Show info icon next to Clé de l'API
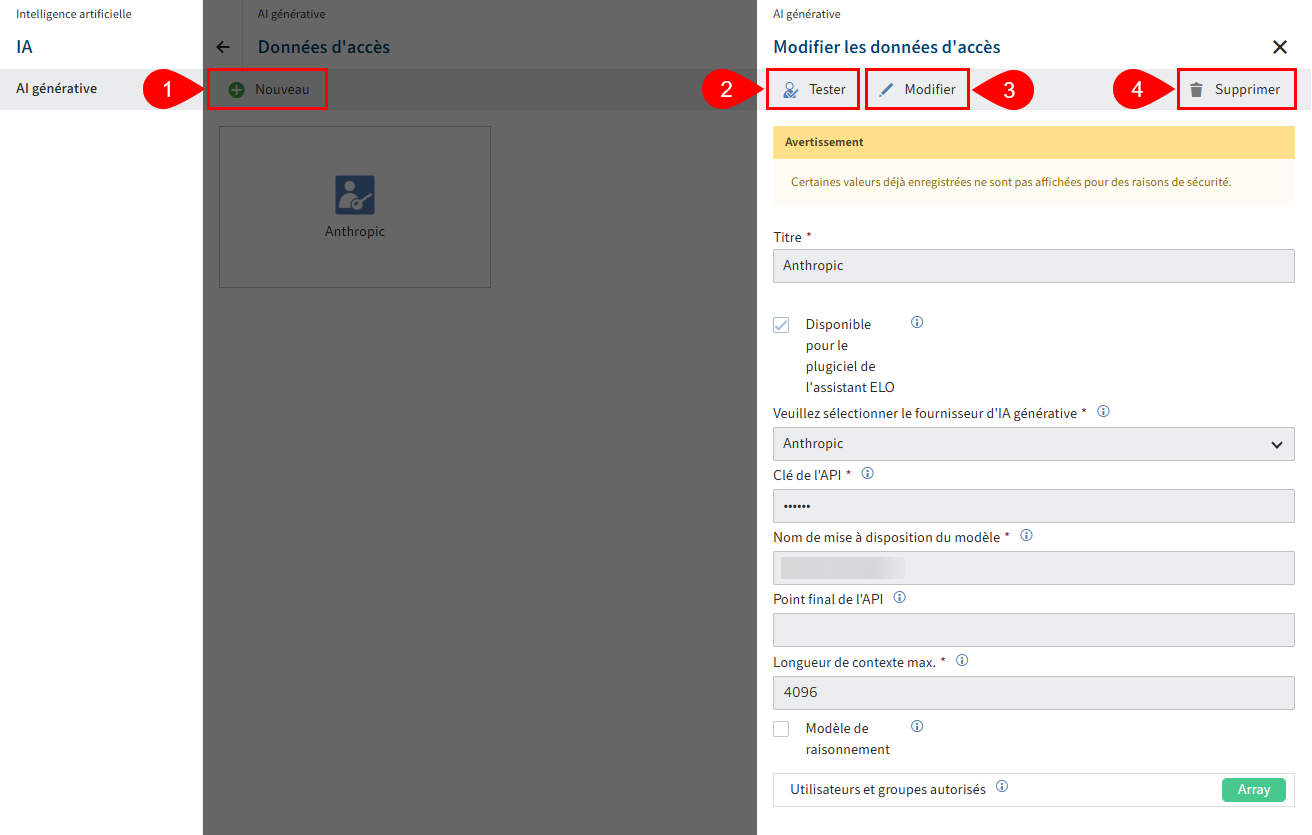The width and height of the screenshot is (1312, 835). point(867,474)
